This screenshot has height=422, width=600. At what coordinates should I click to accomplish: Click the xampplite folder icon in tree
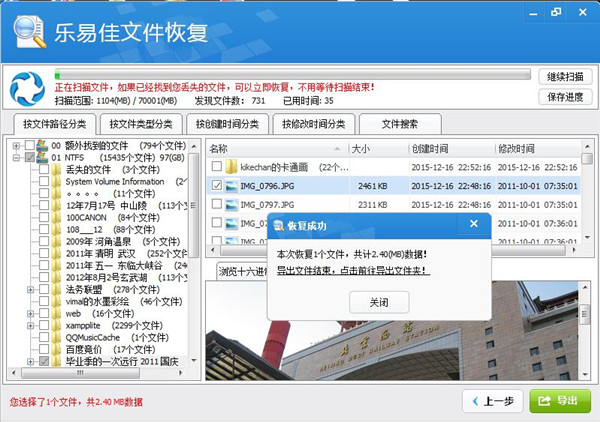pyautogui.click(x=57, y=325)
